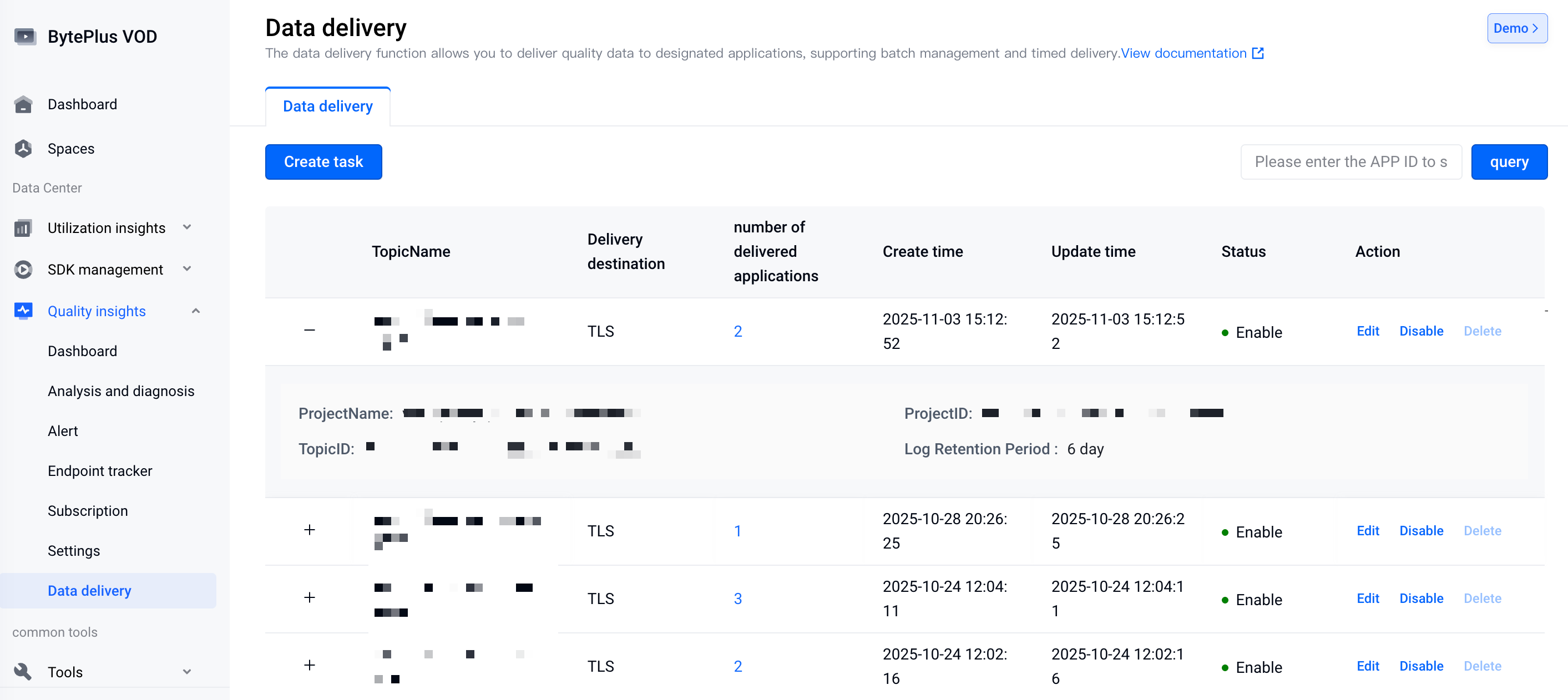This screenshot has width=1568, height=700.
Task: Click the Spaces icon in sidebar
Action: 23,149
